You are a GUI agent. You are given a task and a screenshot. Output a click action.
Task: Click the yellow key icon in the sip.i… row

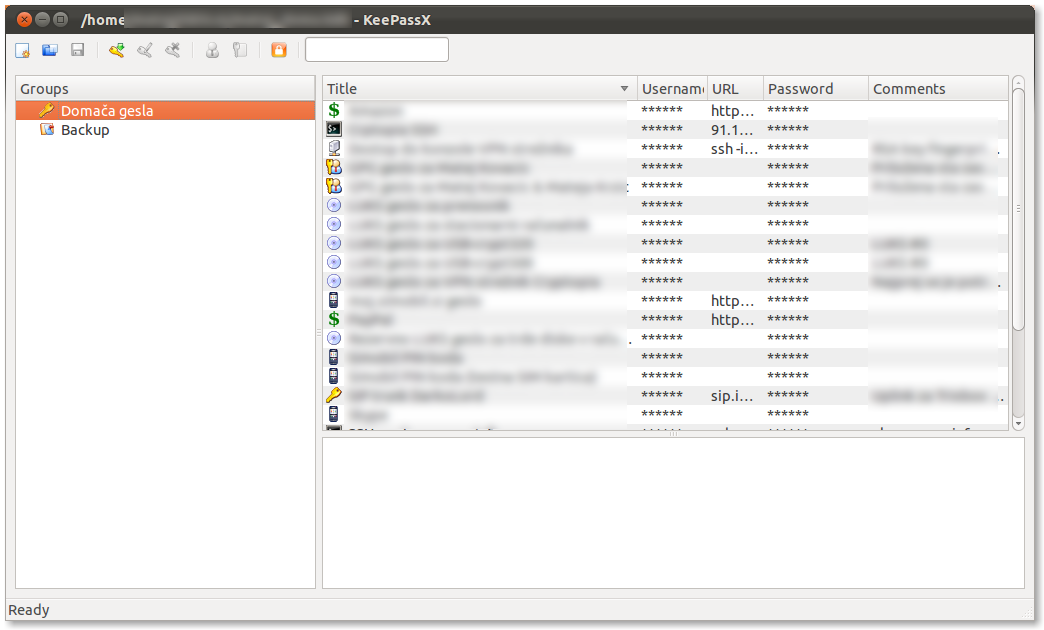pos(334,395)
